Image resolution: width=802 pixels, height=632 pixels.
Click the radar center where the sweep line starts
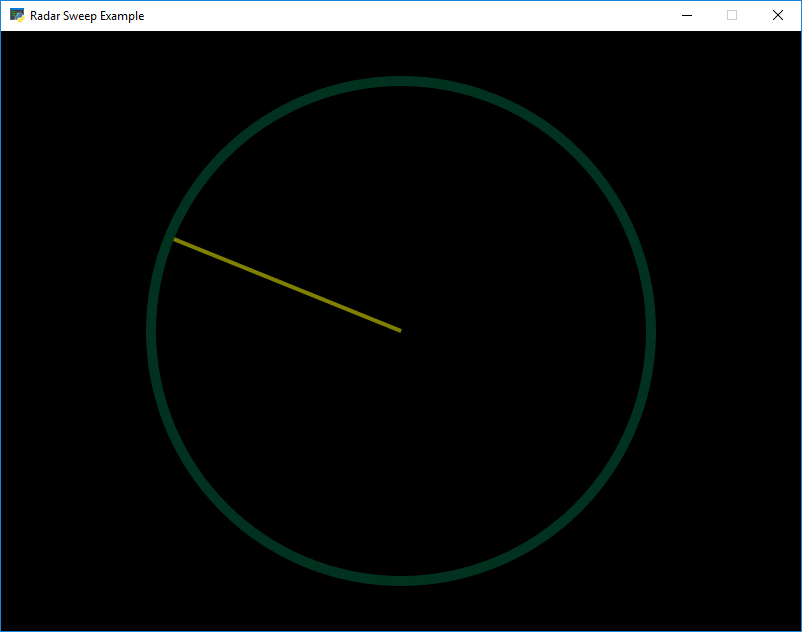coord(401,330)
